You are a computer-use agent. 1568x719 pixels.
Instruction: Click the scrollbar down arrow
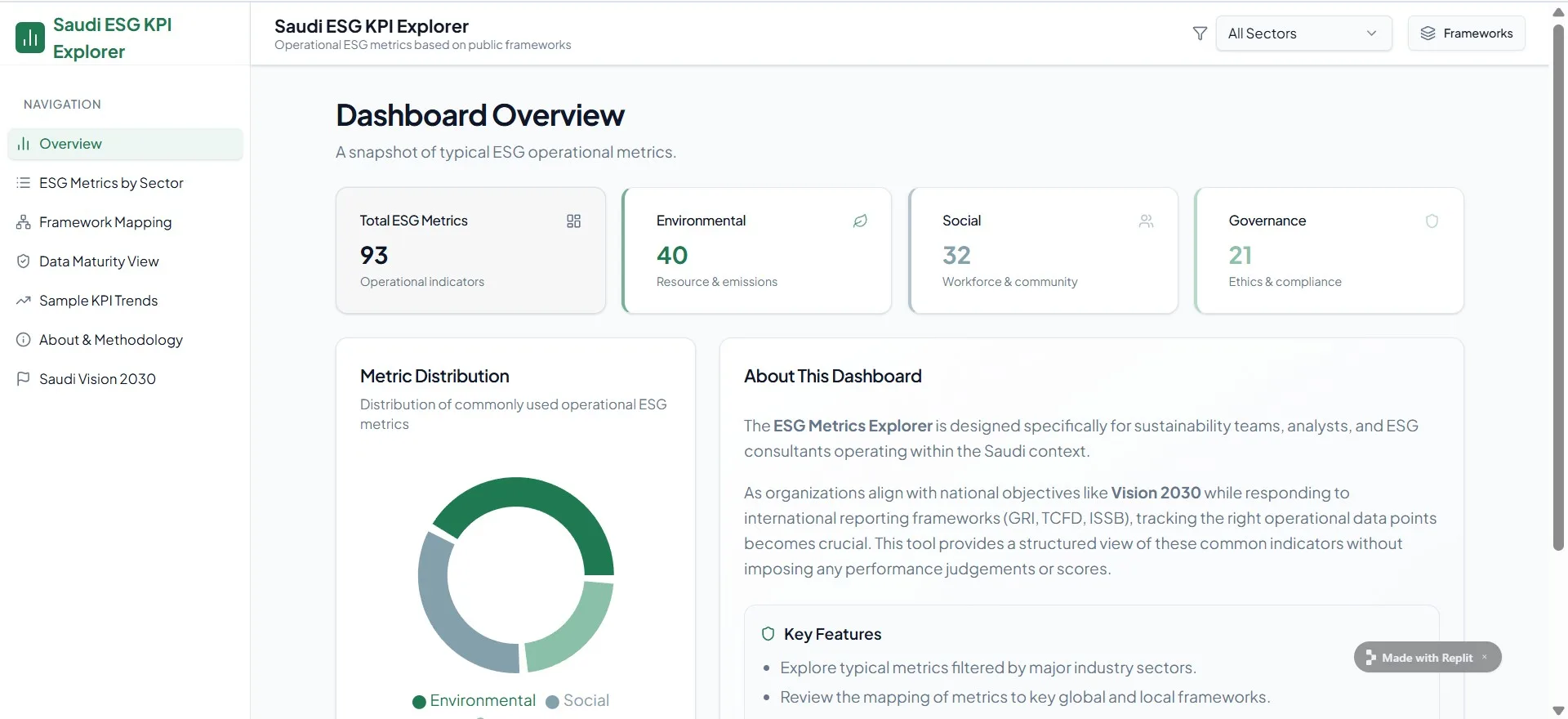[x=1558, y=711]
